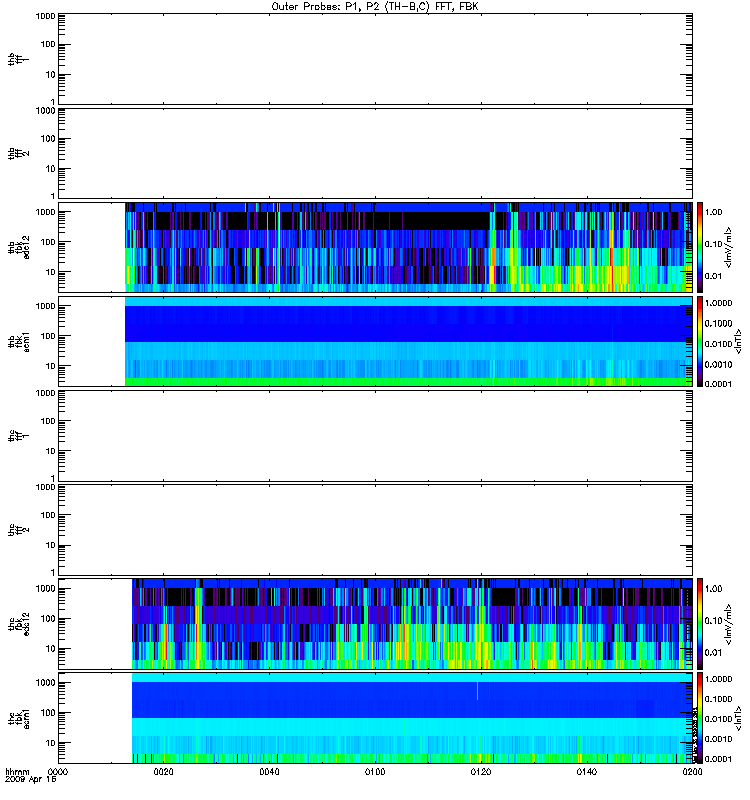
Task: Click the 'thb fbk scm1' panel label
Action: pos(18,341)
